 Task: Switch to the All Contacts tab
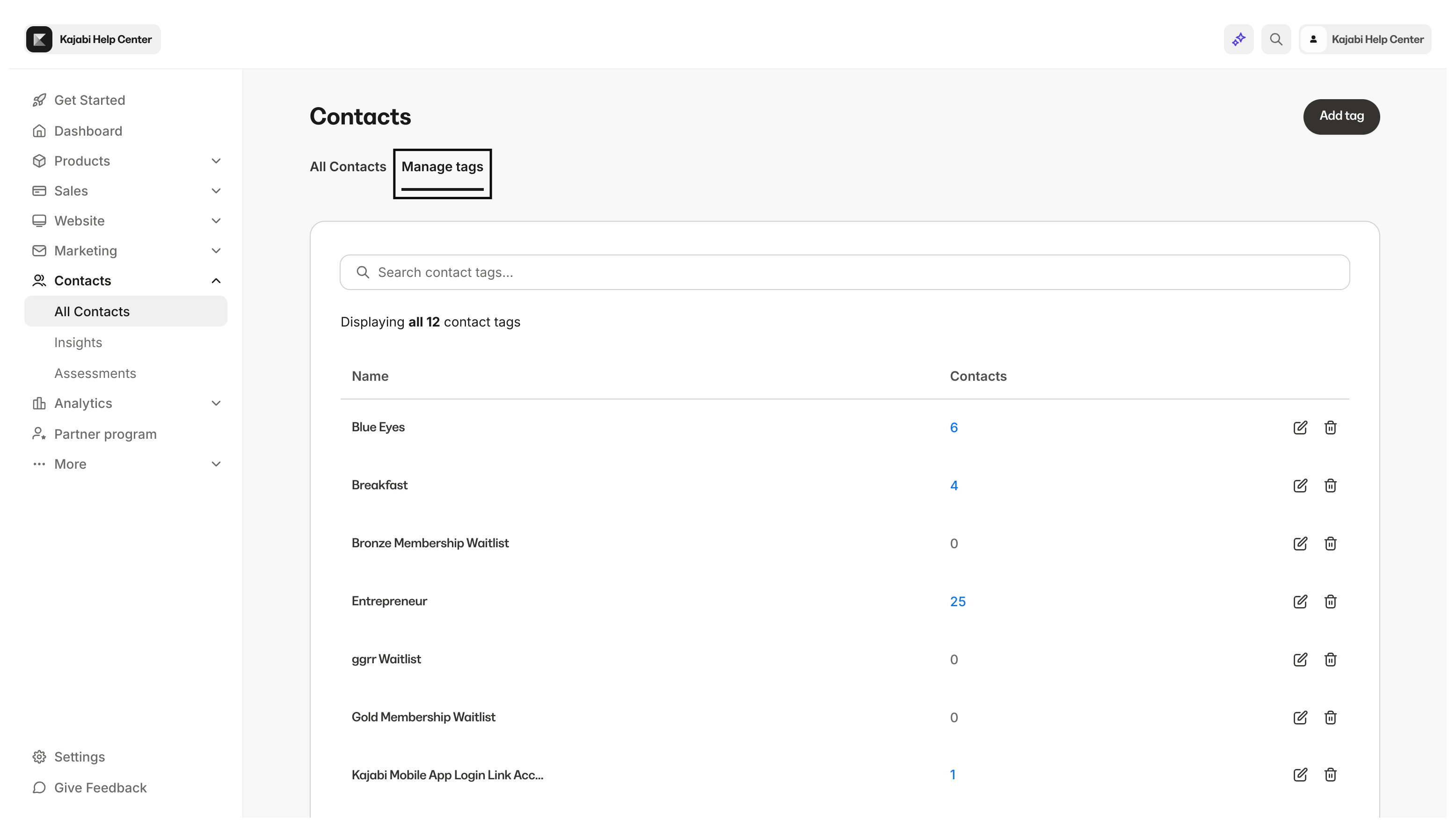coord(348,167)
